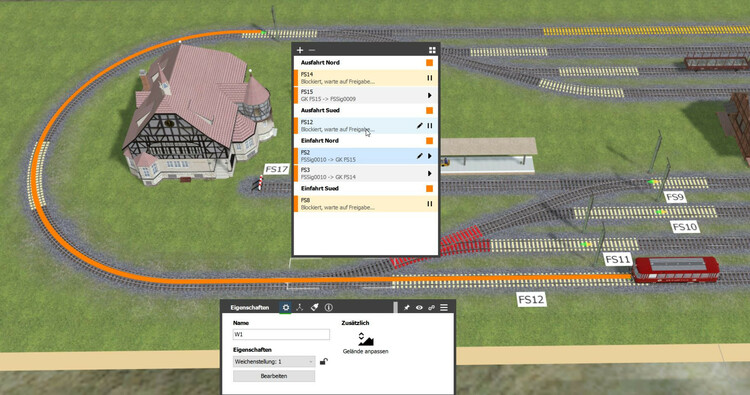750x395 pixels.
Task: Click Gelände anpassen terrain icon
Action: point(365,339)
